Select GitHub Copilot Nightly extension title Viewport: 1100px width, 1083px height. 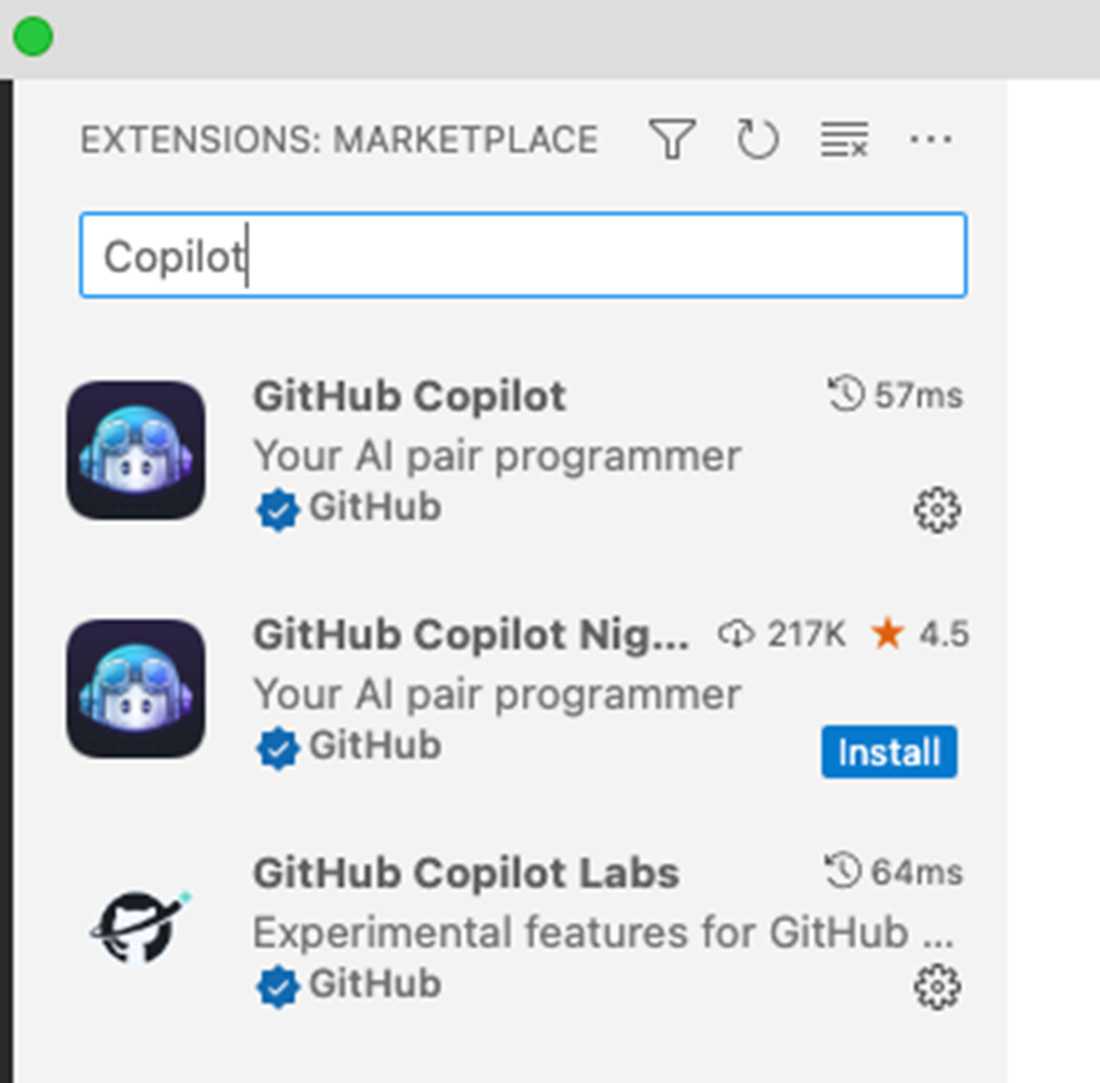[471, 635]
